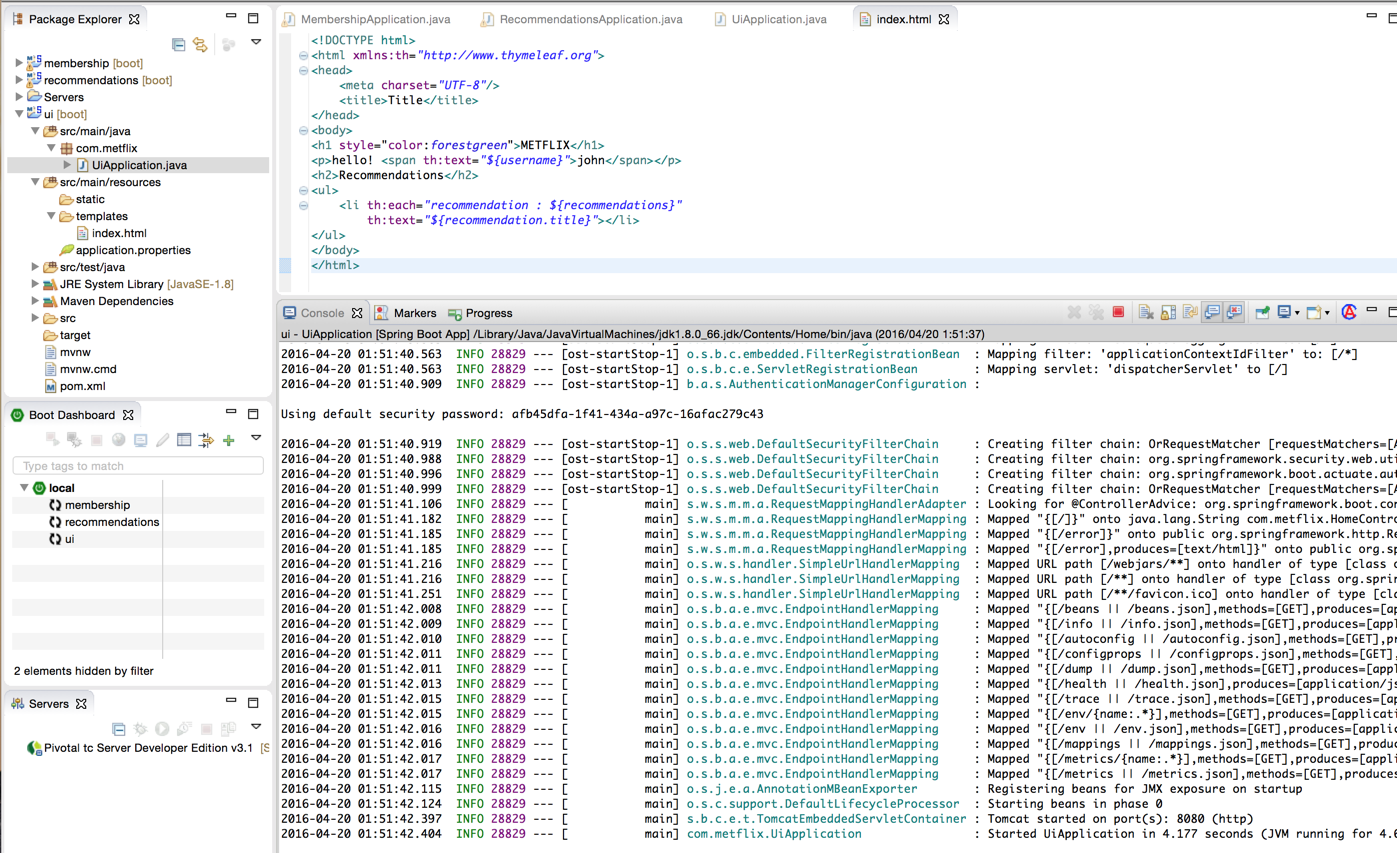Click green plus add icon in Boot Dashboard
The width and height of the screenshot is (1397, 853).
228,440
